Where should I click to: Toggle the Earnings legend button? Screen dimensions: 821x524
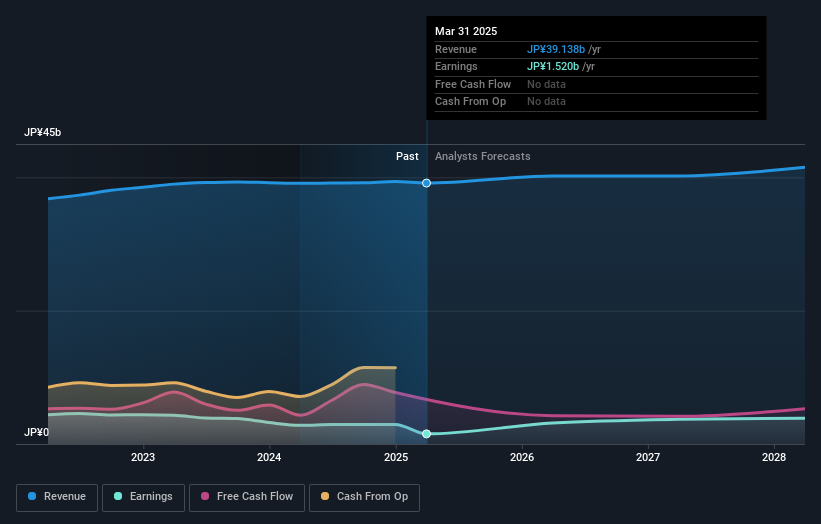click(x=143, y=497)
